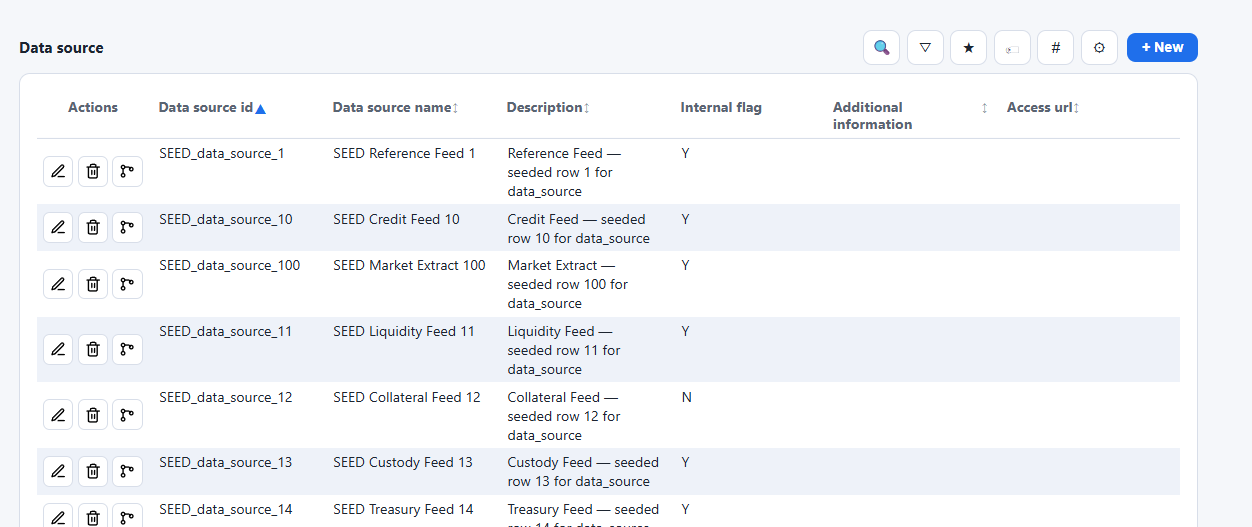Open the filter triangle icon

click(x=925, y=48)
